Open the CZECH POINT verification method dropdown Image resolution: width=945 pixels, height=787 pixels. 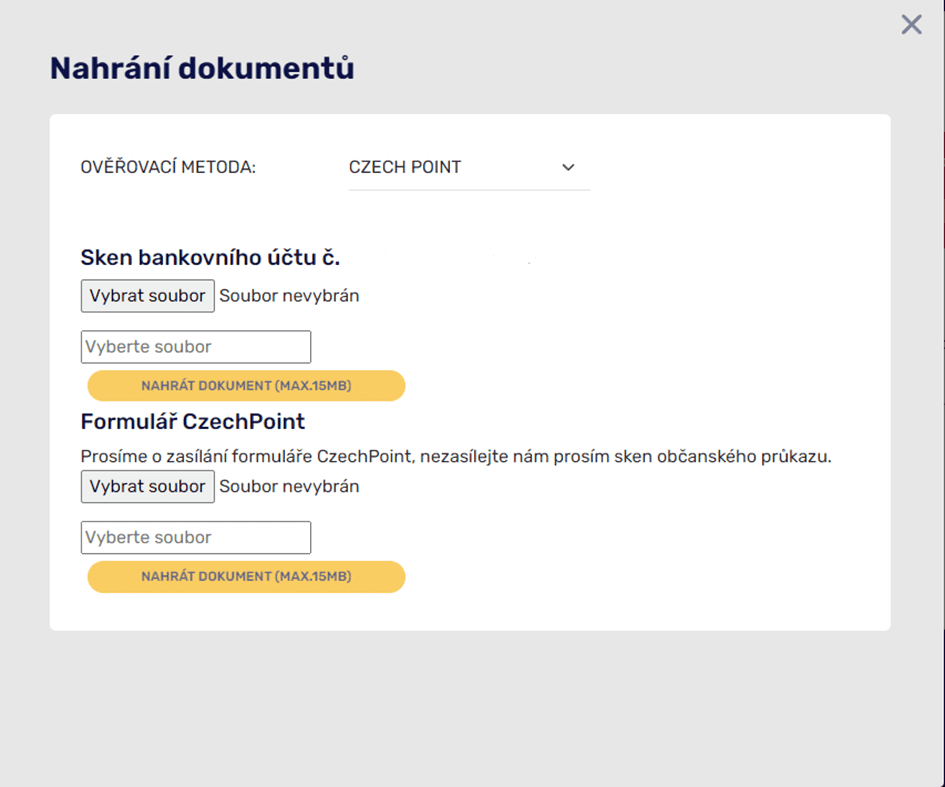[x=469, y=167]
